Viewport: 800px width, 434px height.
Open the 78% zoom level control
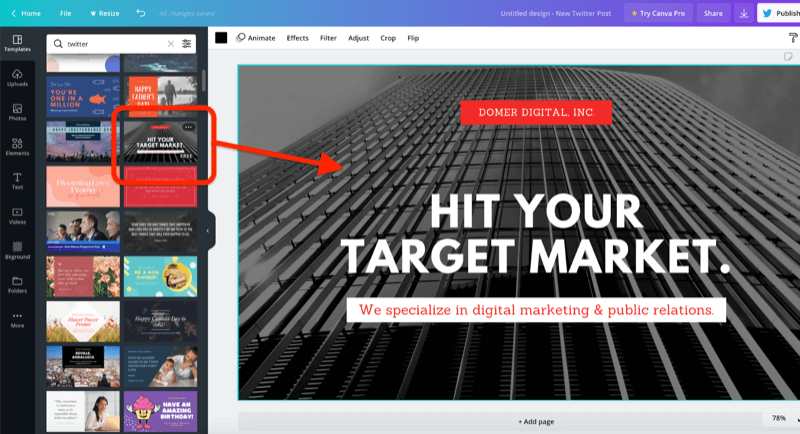(x=779, y=418)
